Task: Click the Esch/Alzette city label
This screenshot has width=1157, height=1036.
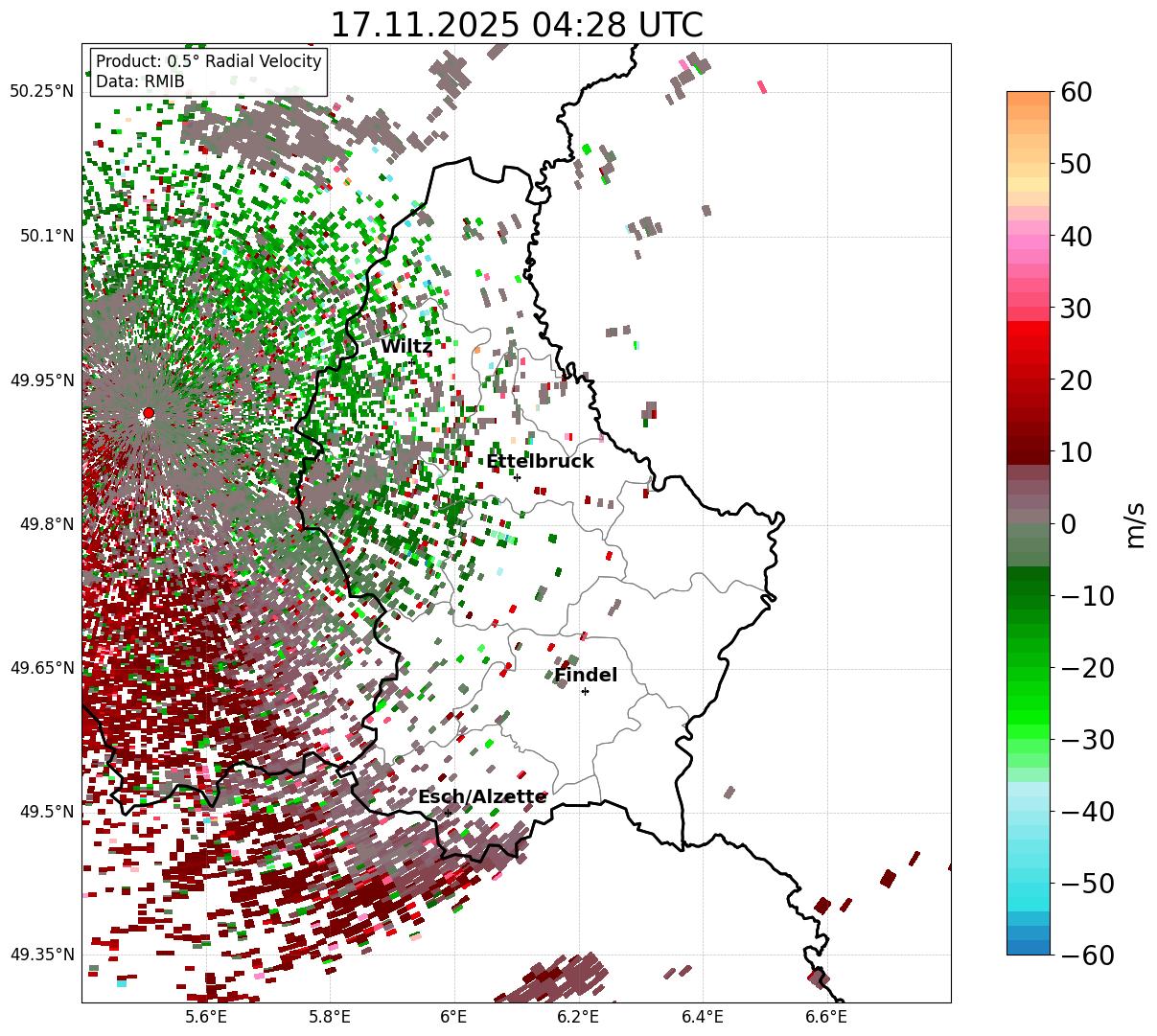Action: pos(482,796)
